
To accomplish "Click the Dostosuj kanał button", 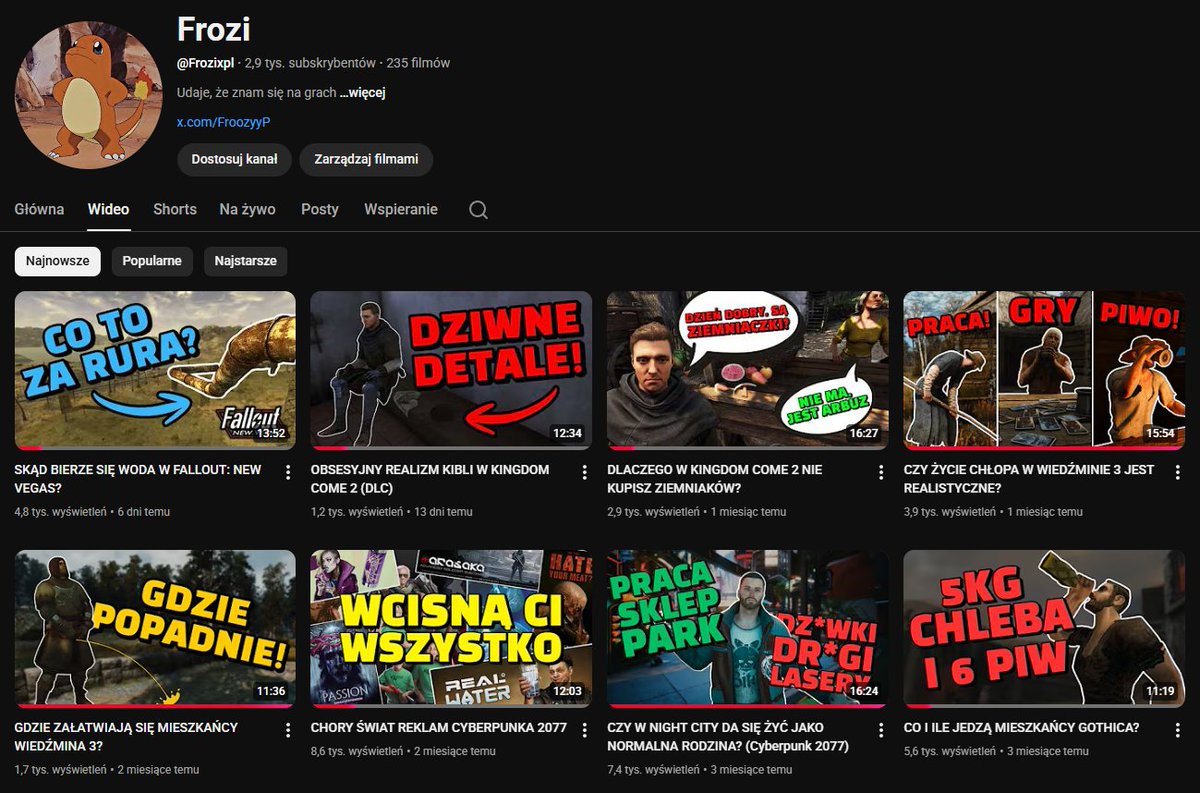I will coord(234,159).
